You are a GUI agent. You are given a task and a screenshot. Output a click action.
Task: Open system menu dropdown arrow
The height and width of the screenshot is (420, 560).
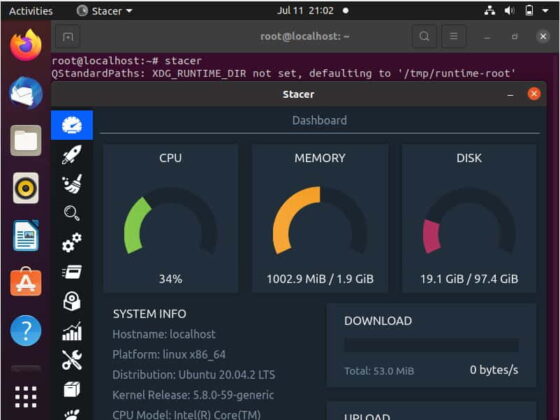[x=545, y=11]
